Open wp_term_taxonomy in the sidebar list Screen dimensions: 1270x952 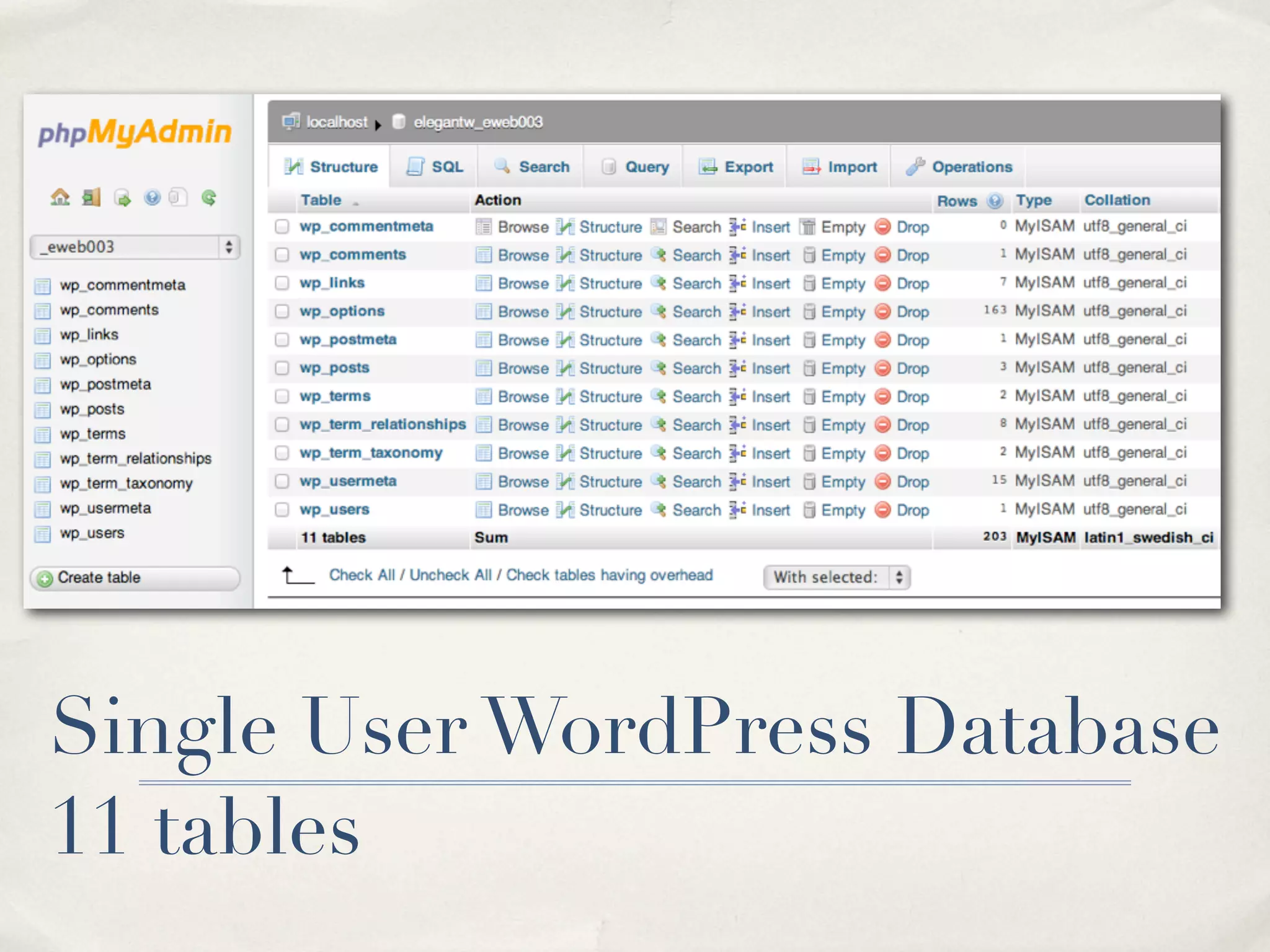click(x=126, y=484)
